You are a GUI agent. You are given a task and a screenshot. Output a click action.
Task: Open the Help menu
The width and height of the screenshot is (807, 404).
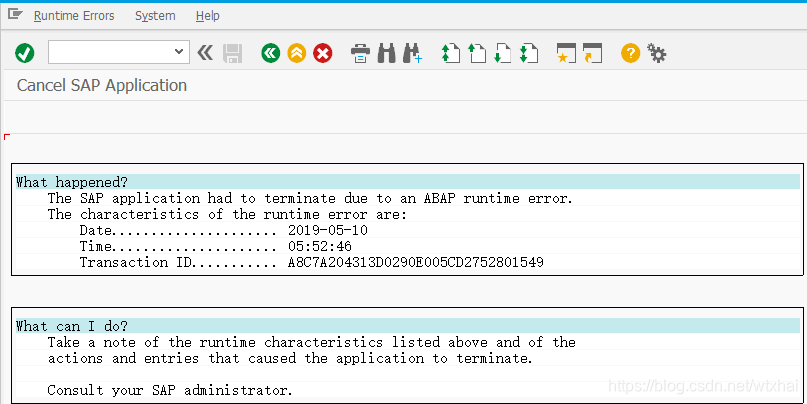click(x=207, y=16)
